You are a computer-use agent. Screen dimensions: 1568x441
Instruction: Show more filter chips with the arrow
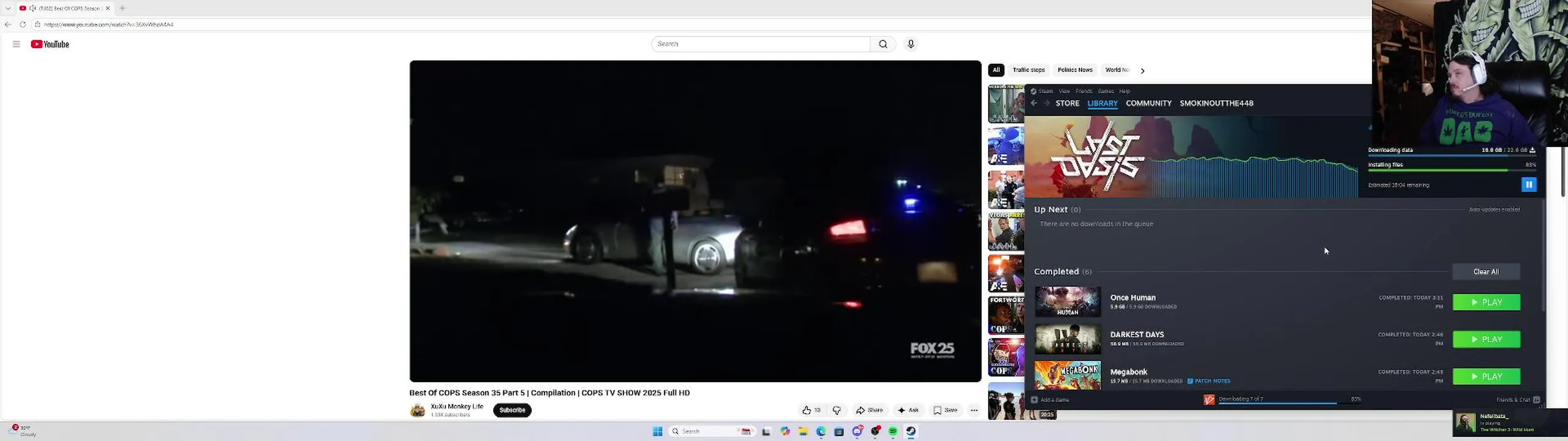[x=1142, y=70]
